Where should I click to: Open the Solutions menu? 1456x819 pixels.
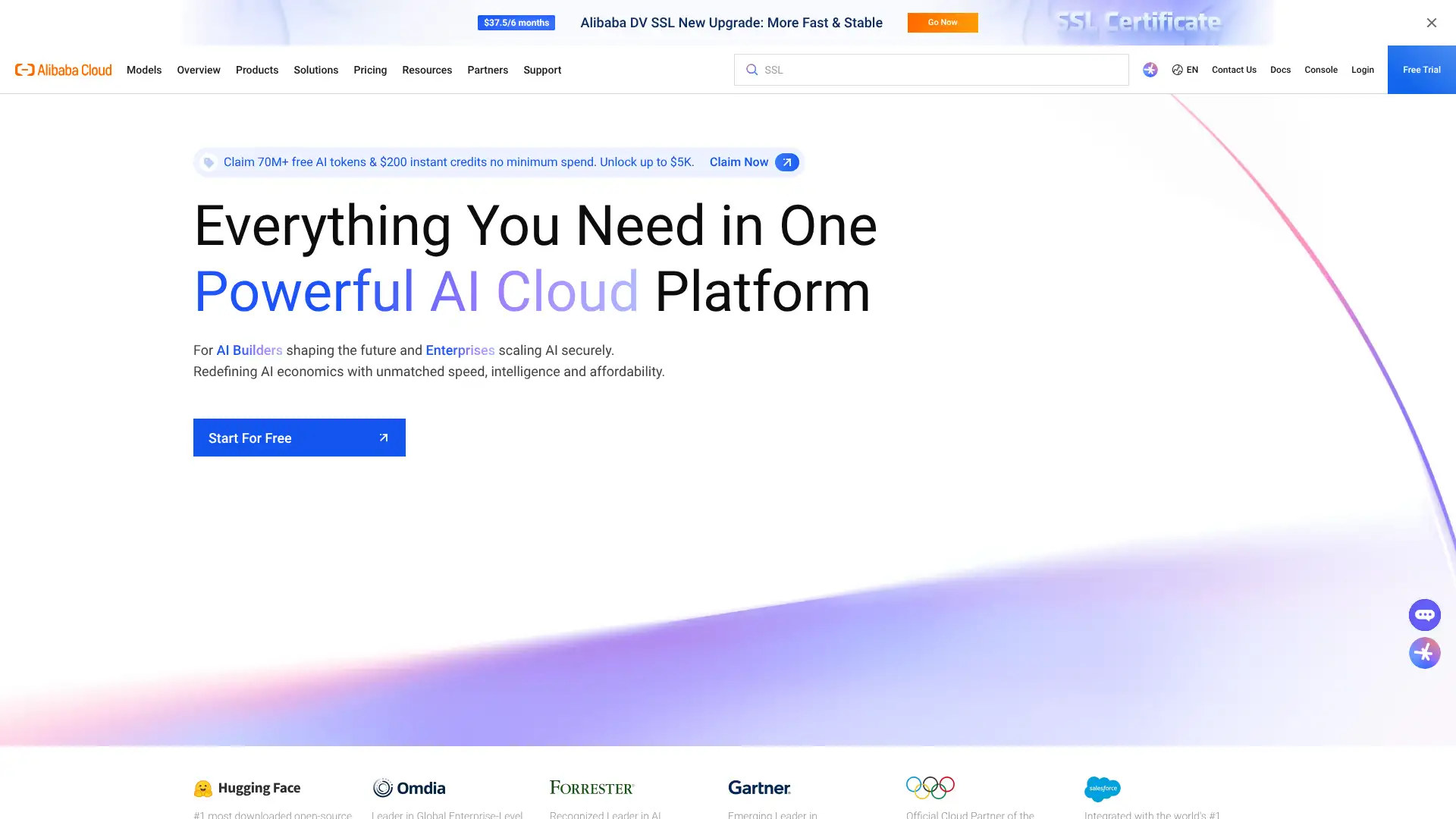(x=316, y=70)
